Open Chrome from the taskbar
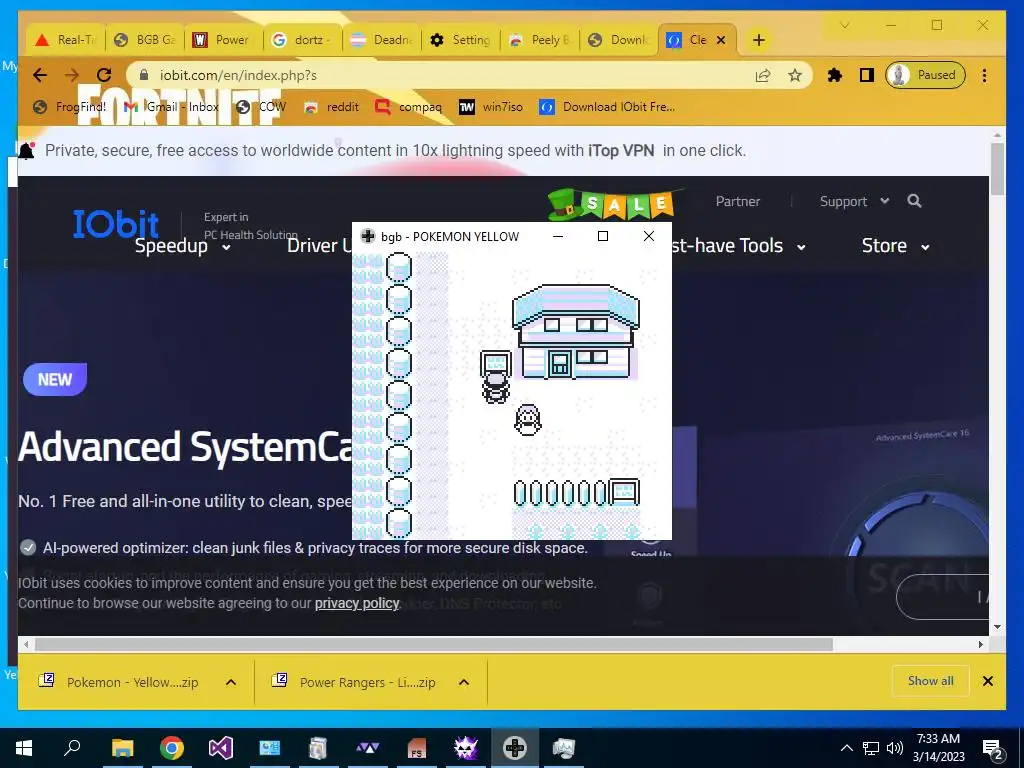1024x768 pixels. click(172, 748)
